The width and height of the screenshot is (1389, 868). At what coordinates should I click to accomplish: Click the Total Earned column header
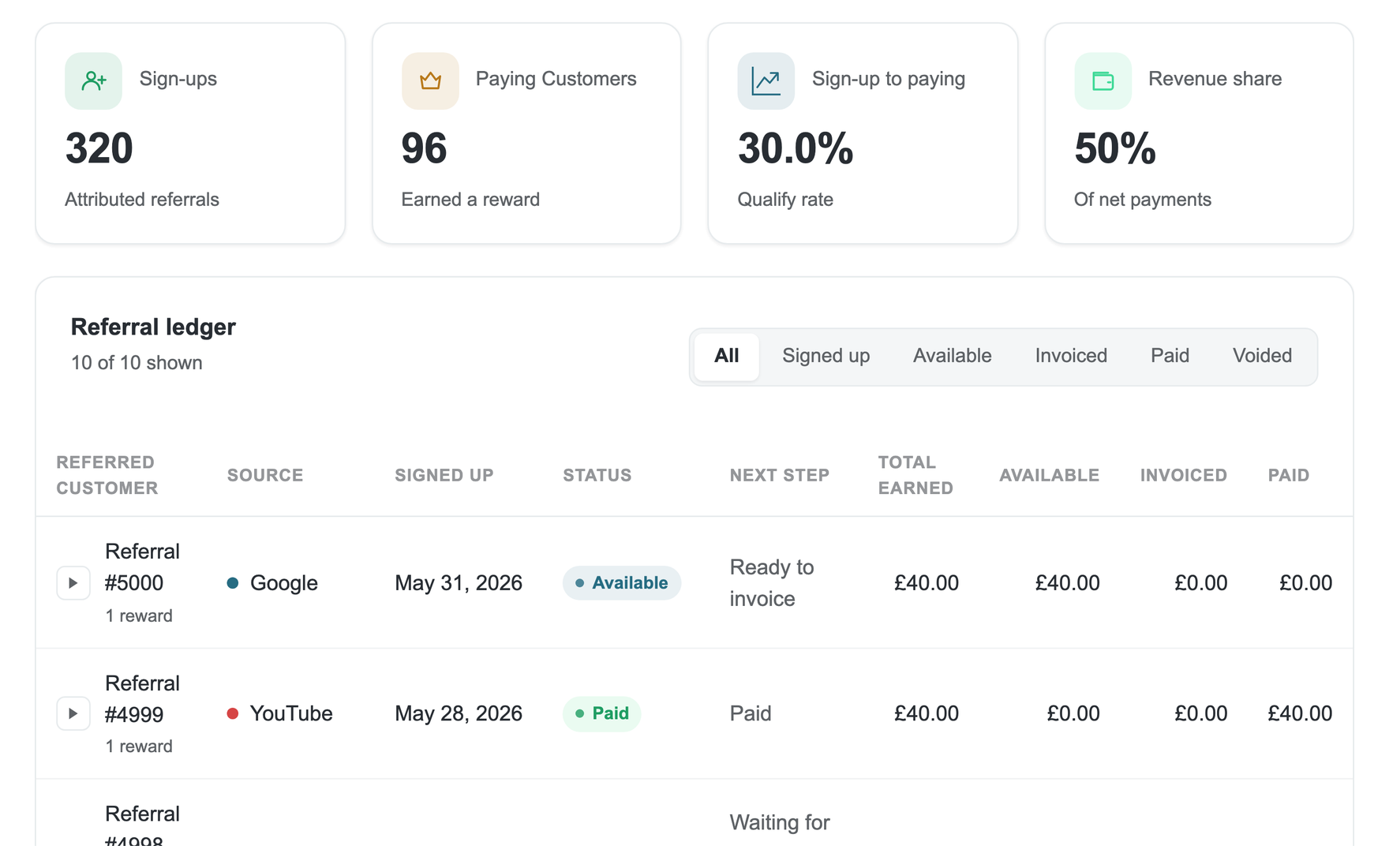click(x=915, y=475)
